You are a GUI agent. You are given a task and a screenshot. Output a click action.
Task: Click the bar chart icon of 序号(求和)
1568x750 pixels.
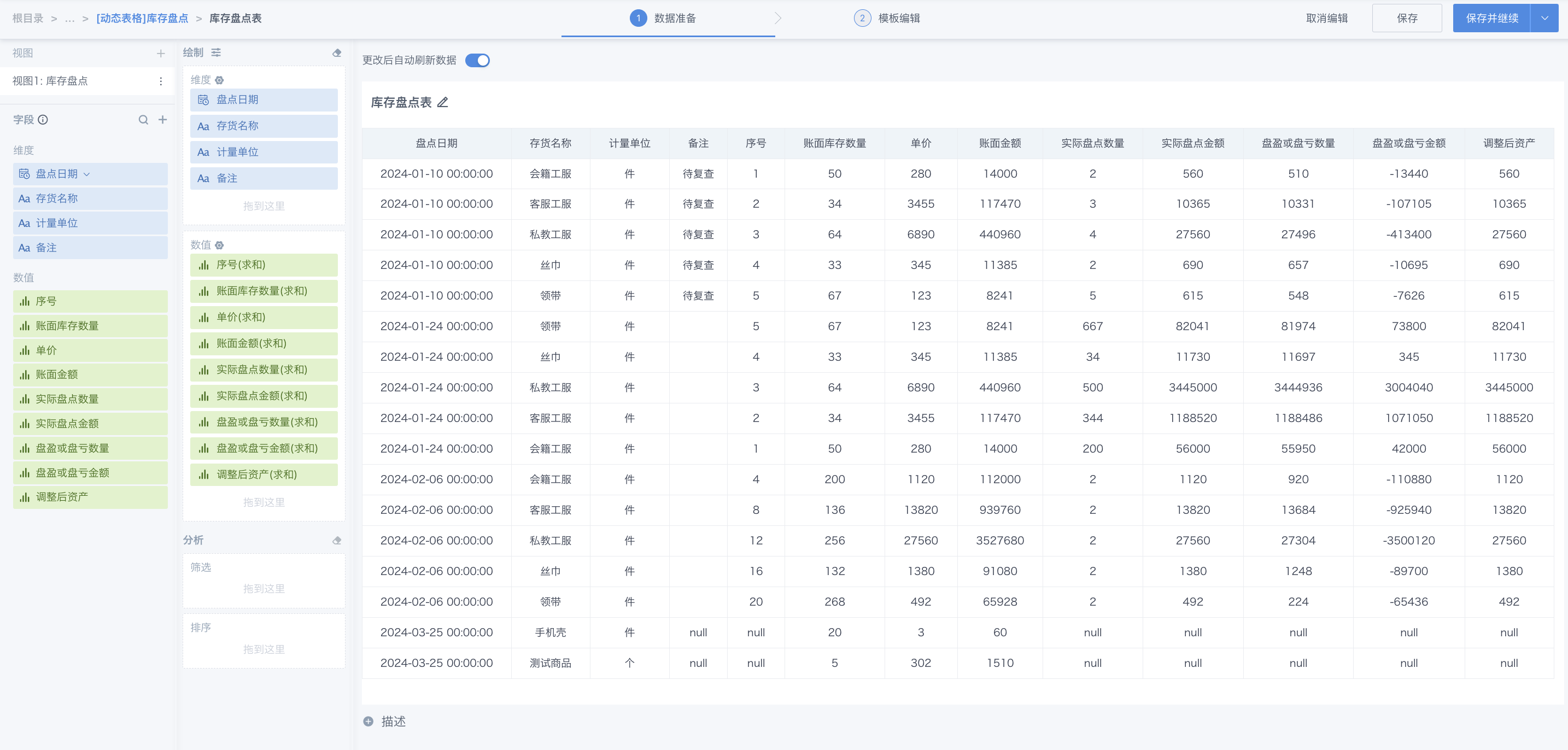tap(204, 265)
